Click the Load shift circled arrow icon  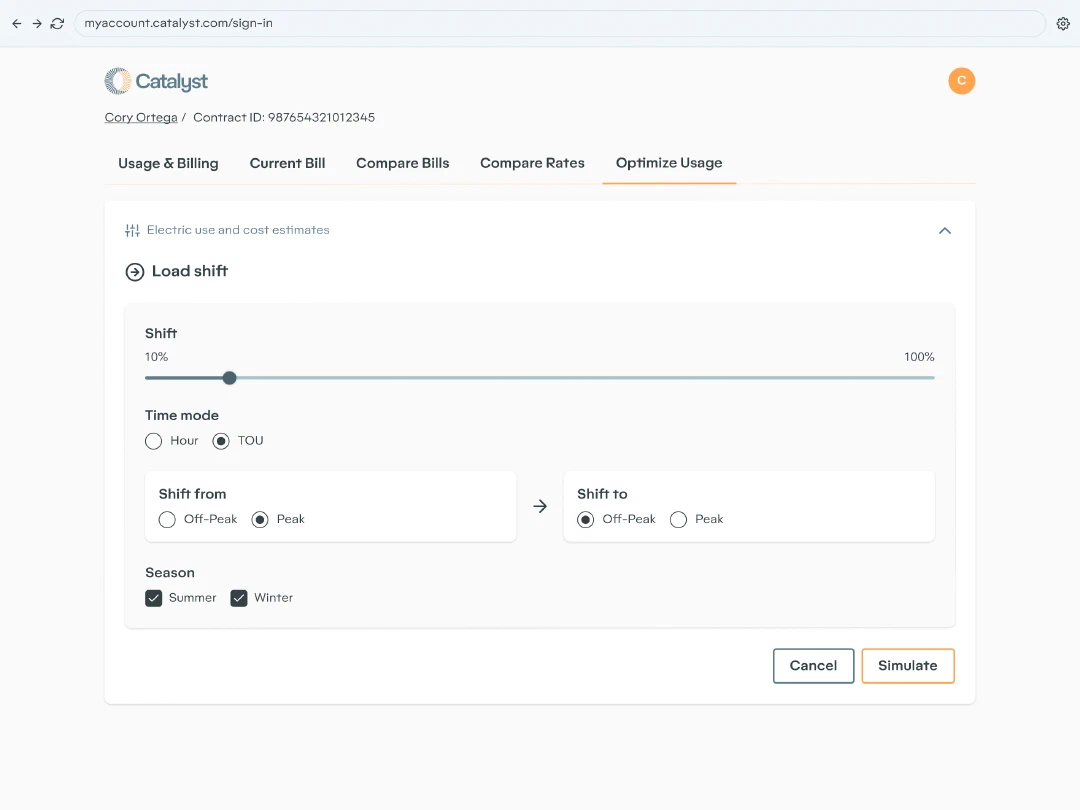(x=135, y=272)
